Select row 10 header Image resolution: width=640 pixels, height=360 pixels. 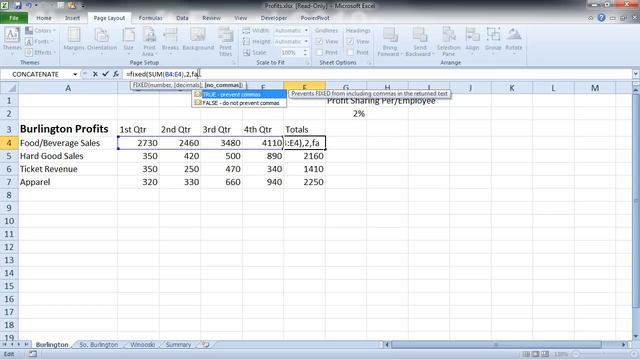tap(9, 221)
